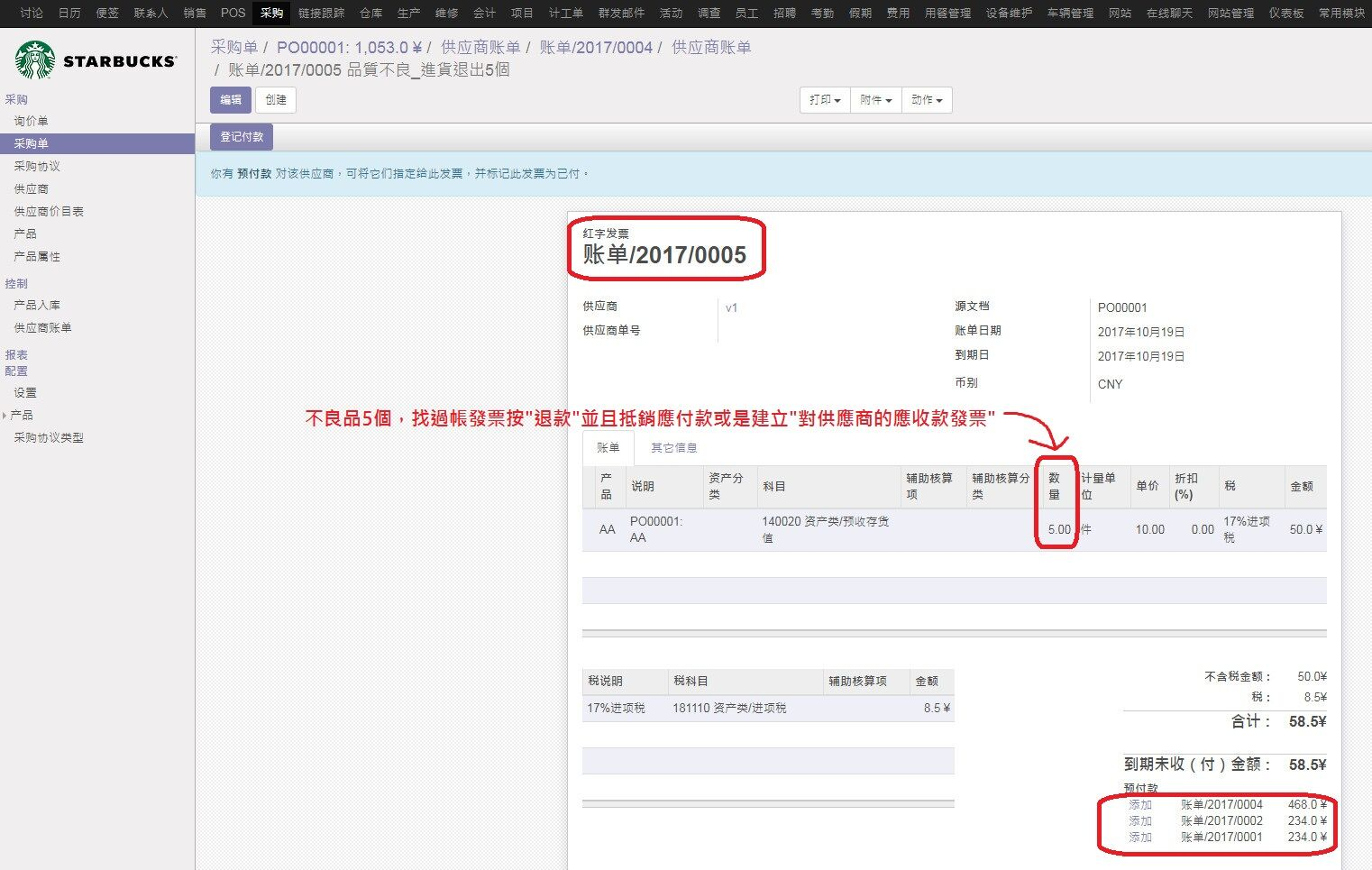Click the AA product invoice line row
Screen dimensions: 1372x870
pos(955,529)
